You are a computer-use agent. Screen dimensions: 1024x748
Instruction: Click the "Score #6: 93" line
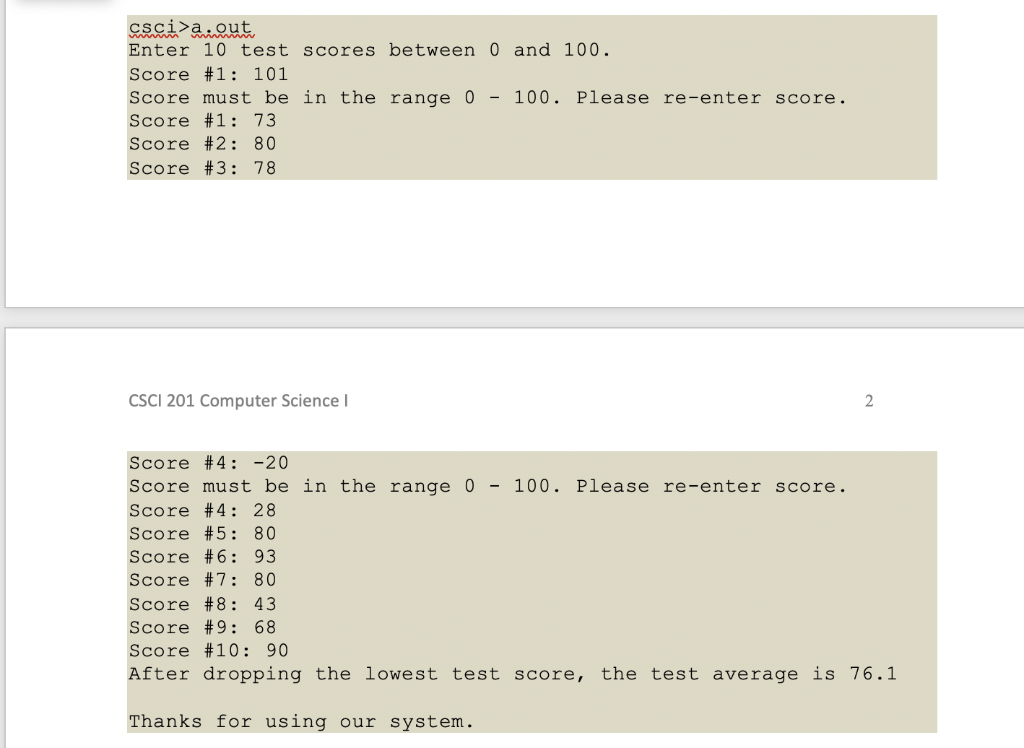coord(200,556)
